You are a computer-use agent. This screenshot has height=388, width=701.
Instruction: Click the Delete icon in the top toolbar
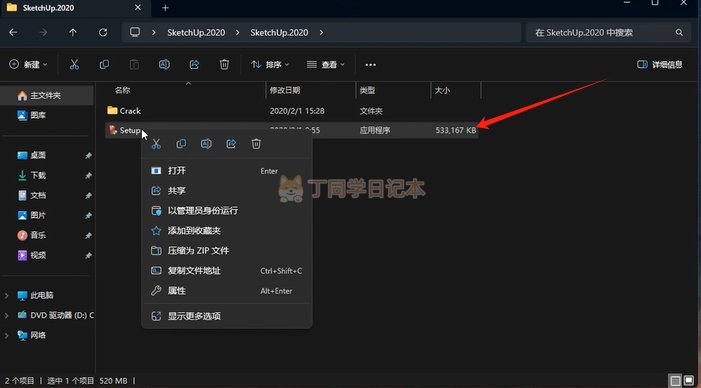(x=224, y=65)
